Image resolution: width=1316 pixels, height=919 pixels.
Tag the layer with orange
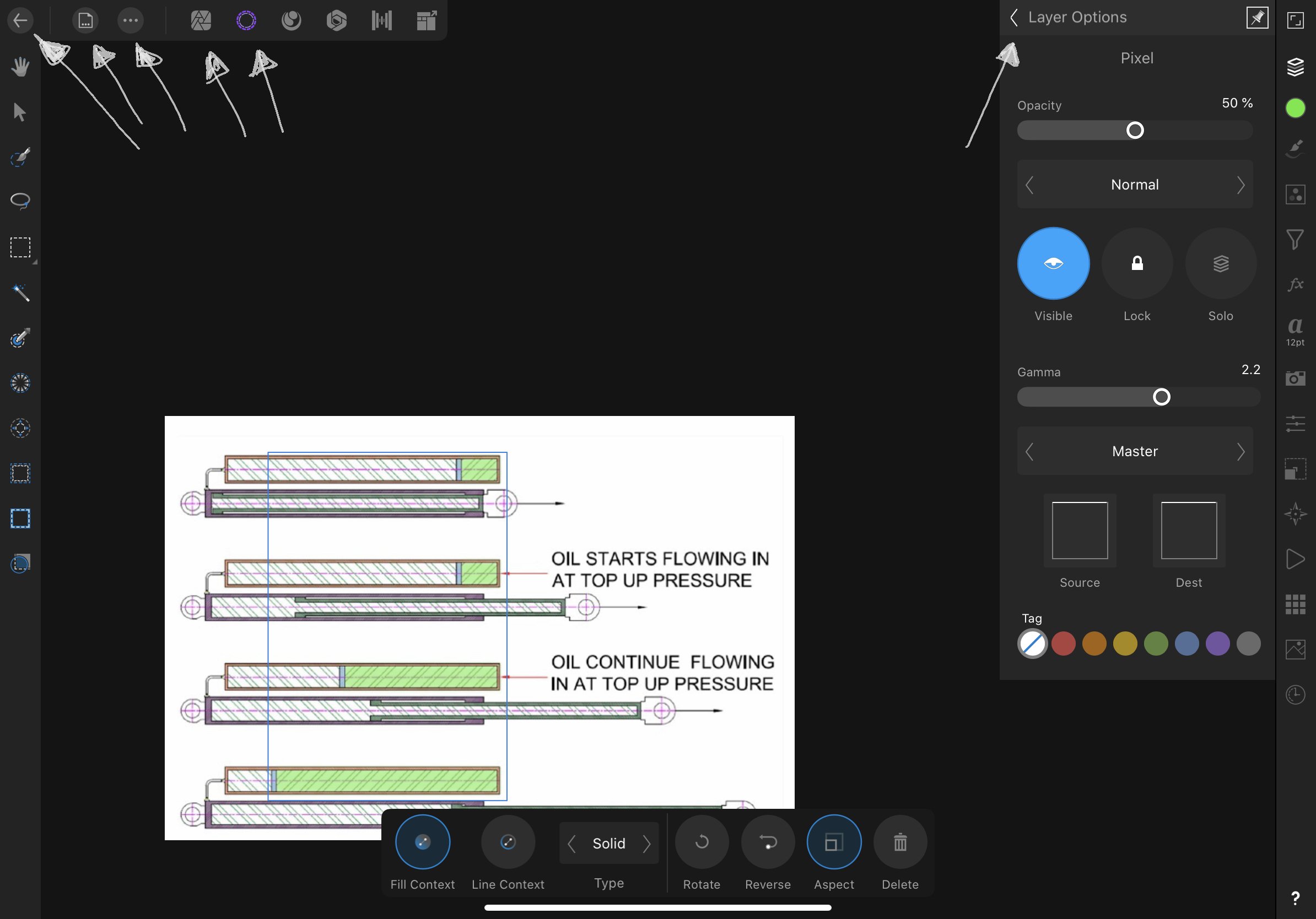click(x=1094, y=644)
